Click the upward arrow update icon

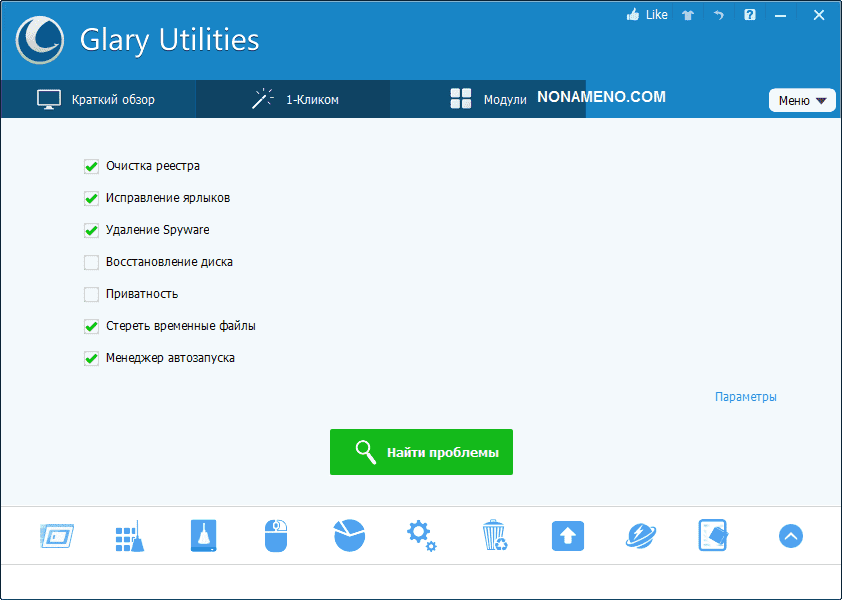pos(567,536)
